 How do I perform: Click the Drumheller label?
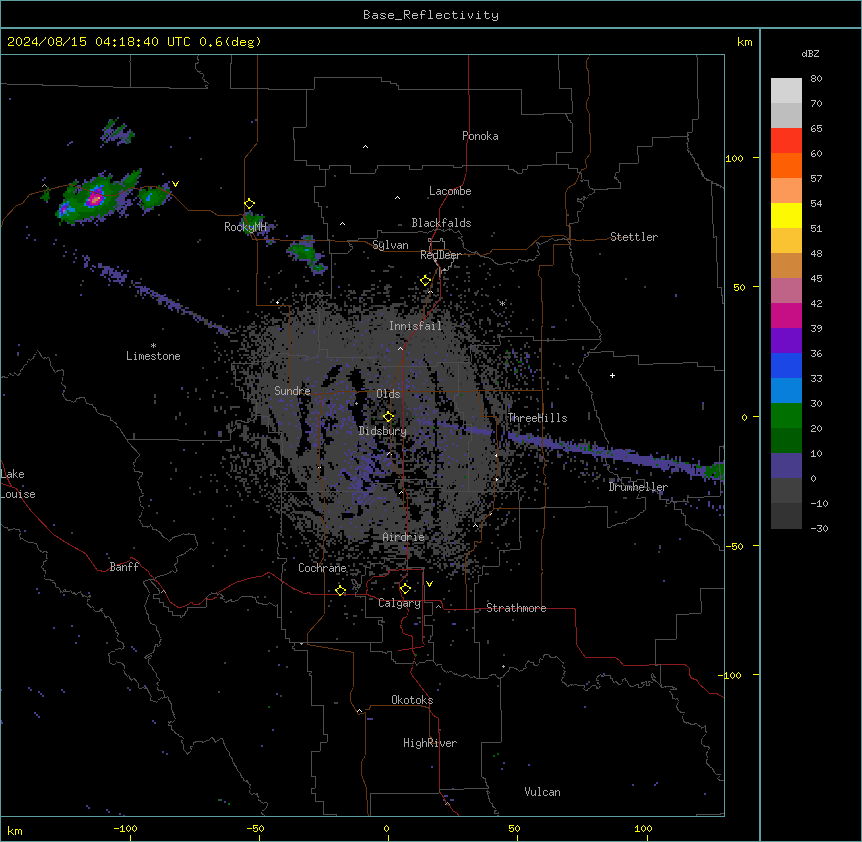[x=638, y=487]
